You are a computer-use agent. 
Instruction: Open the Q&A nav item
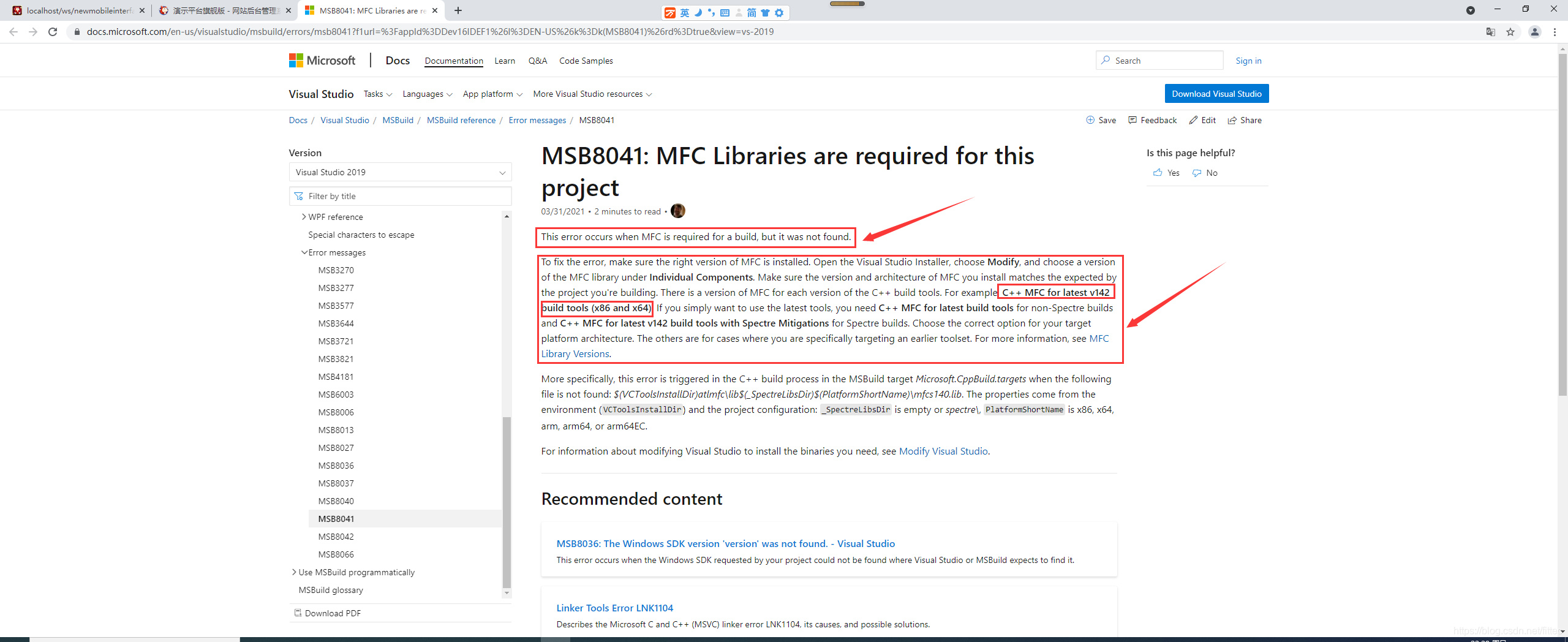click(538, 61)
